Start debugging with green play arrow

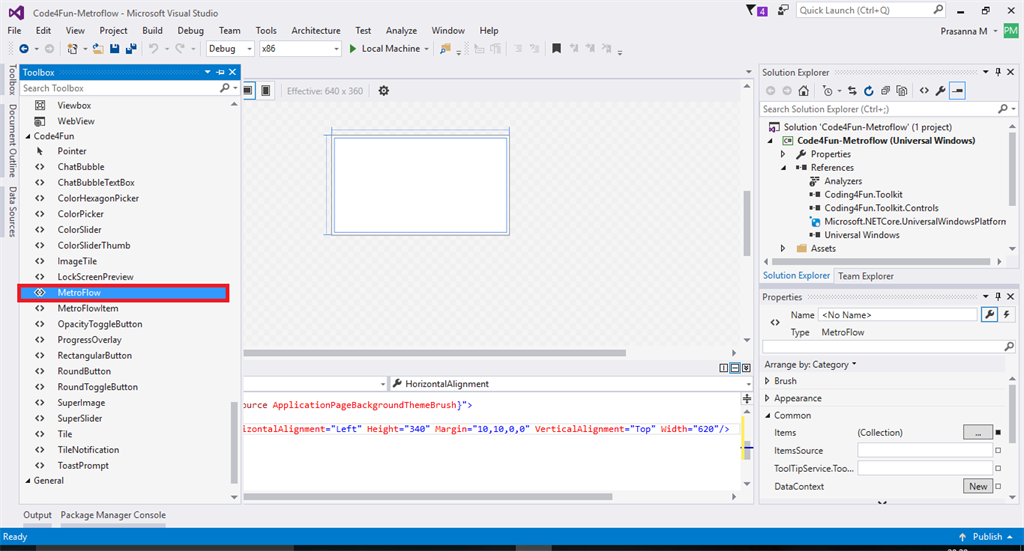[x=352, y=48]
